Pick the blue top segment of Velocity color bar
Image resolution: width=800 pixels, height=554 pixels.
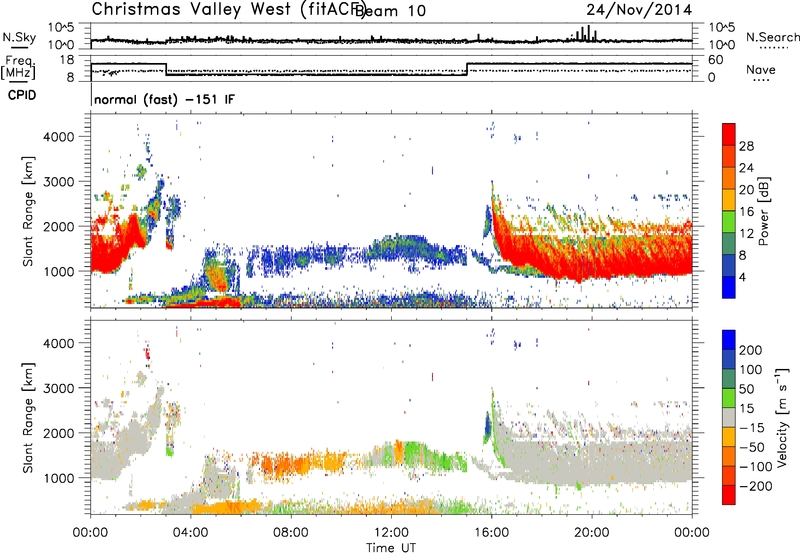(729, 340)
